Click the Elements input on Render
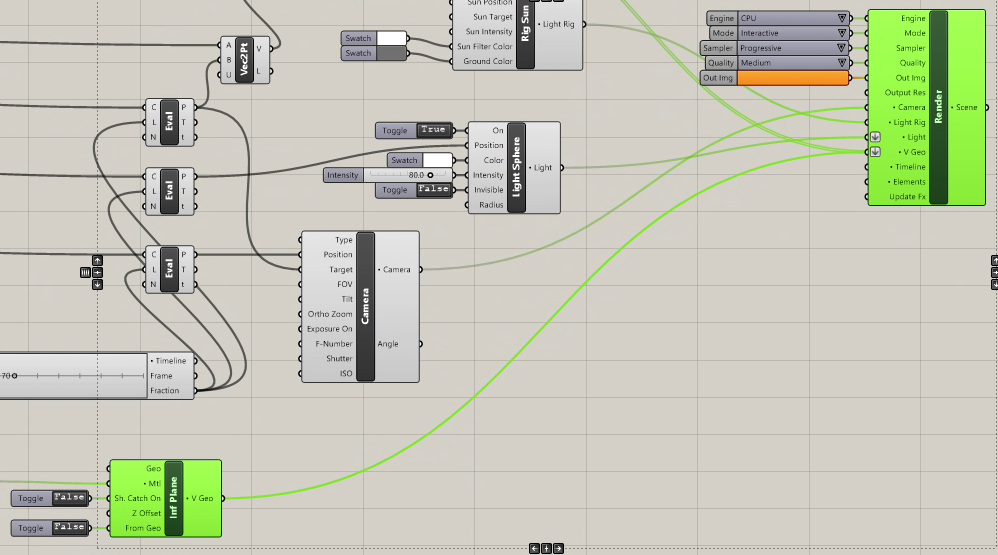Viewport: 998px width, 555px height. (908, 181)
